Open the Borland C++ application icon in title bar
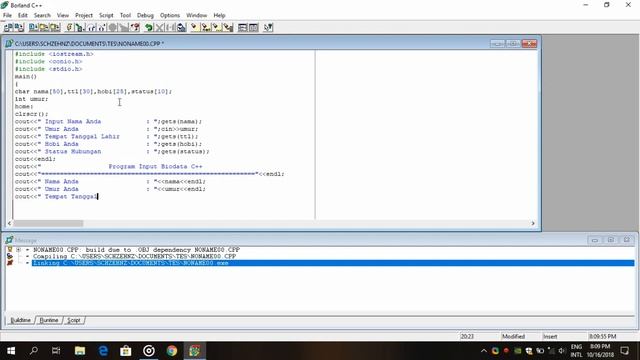 (4, 5)
